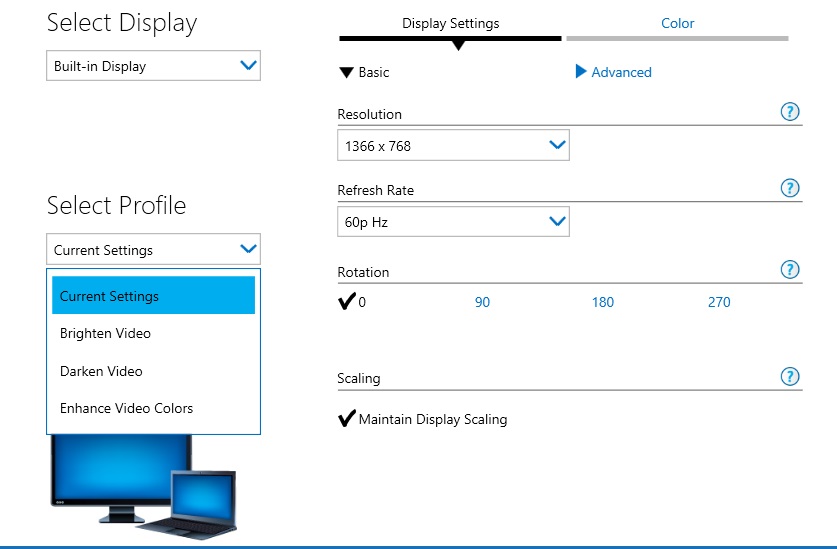Viewport: 837px width, 549px height.
Task: Toggle the Maintain Display Scaling checkmark
Action: [x=348, y=419]
